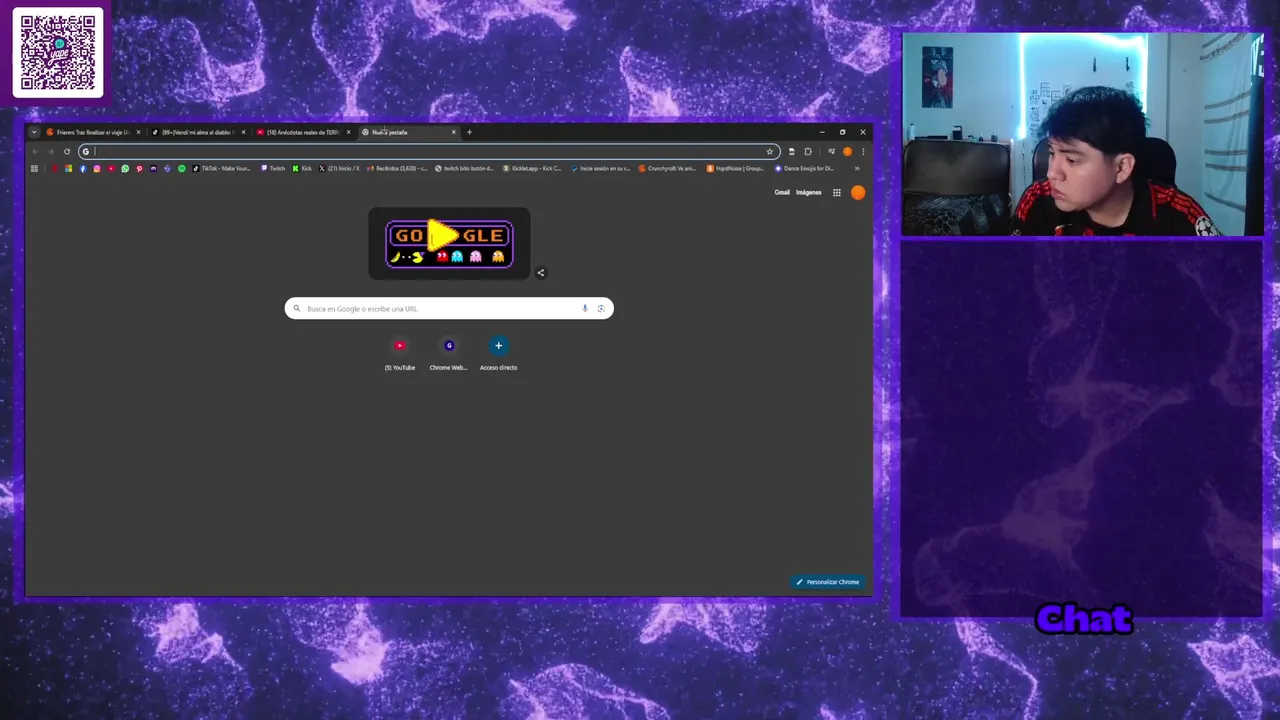Open the WhatsApp bookmark
The height and width of the screenshot is (720, 1280).
[x=125, y=168]
